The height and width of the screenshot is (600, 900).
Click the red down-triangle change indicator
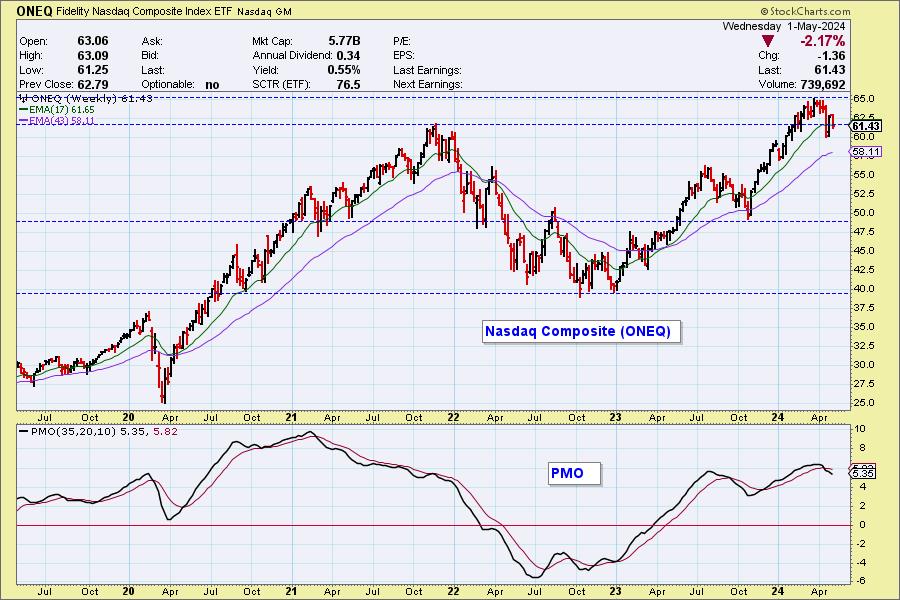point(767,41)
